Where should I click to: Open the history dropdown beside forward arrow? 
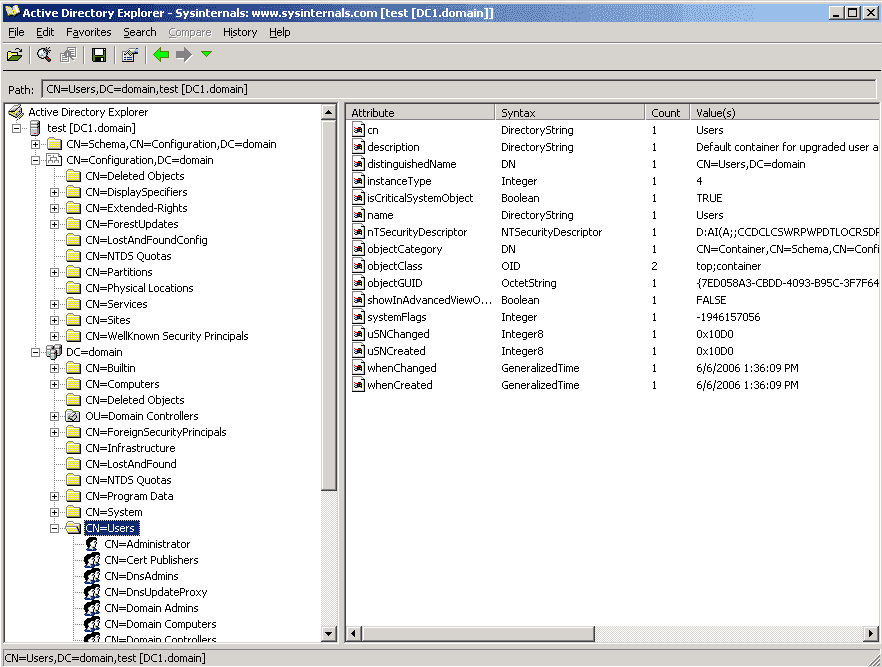pyautogui.click(x=206, y=55)
